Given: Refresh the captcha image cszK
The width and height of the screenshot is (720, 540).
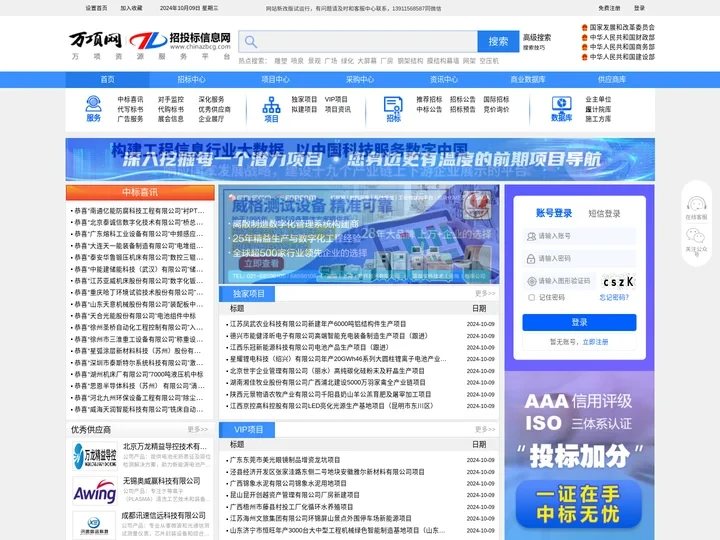Looking at the screenshot, I should pyautogui.click(x=618, y=281).
